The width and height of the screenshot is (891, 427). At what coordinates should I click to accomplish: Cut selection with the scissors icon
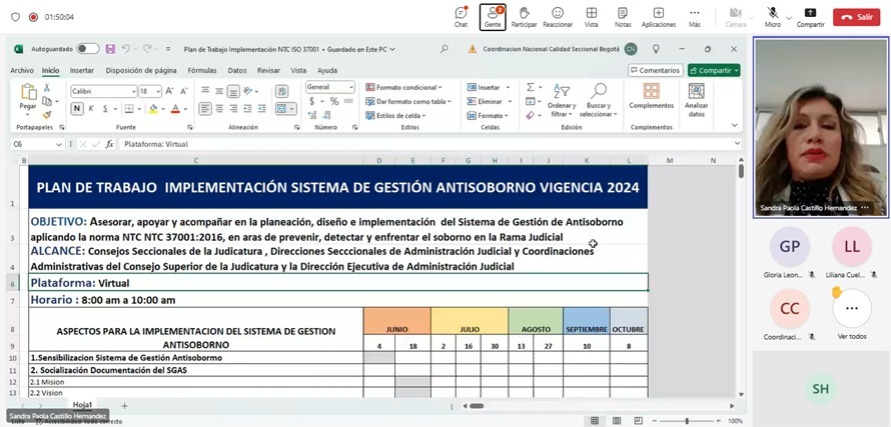(47, 88)
